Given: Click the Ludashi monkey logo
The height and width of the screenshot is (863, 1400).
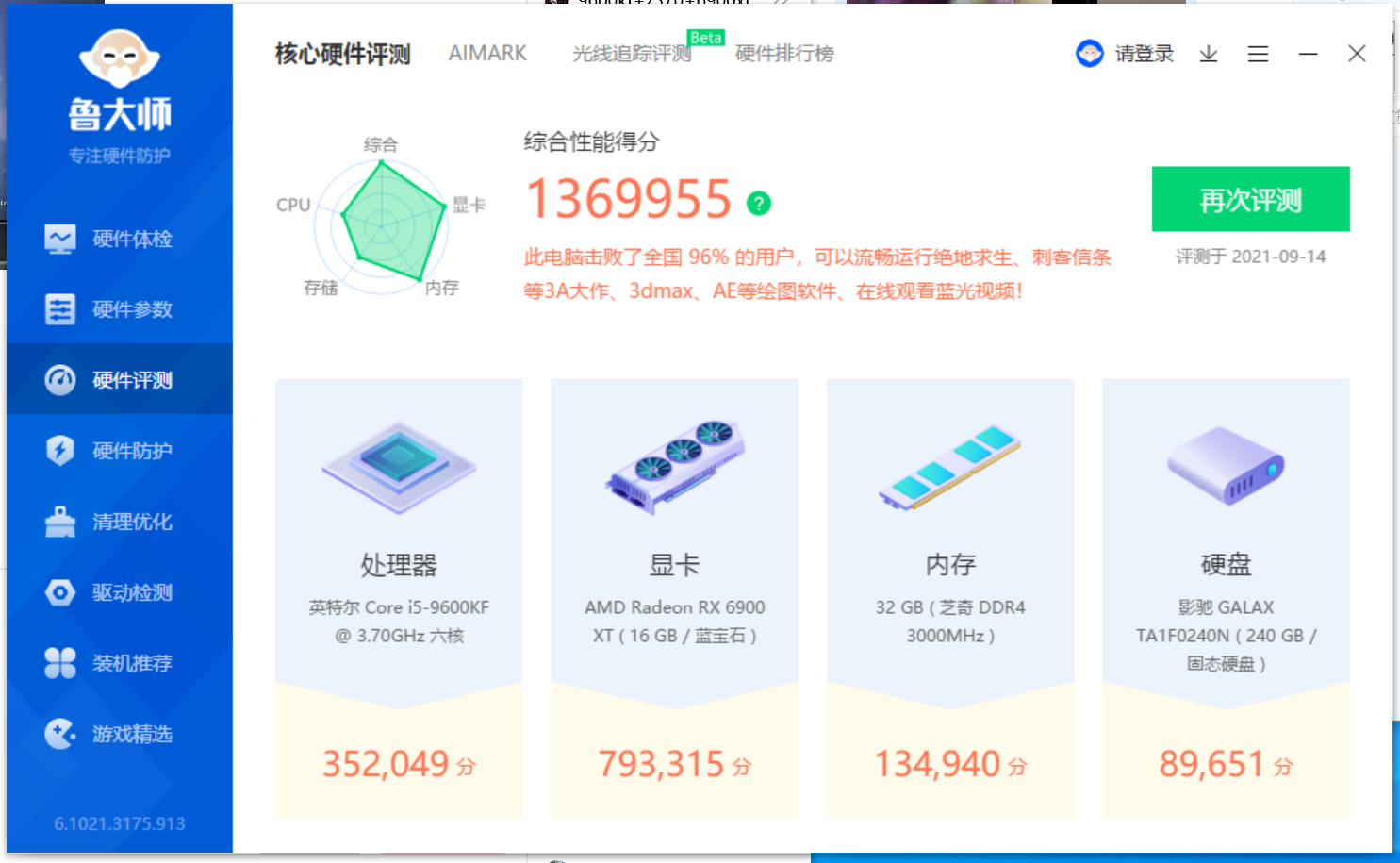Looking at the screenshot, I should 120,58.
